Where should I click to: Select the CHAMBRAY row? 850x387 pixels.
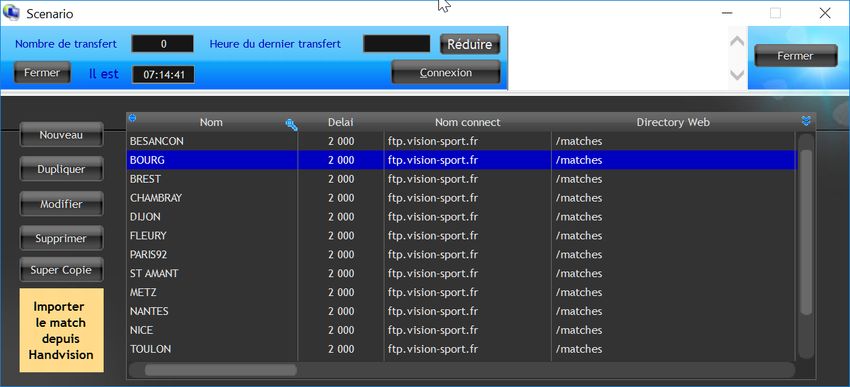point(461,198)
